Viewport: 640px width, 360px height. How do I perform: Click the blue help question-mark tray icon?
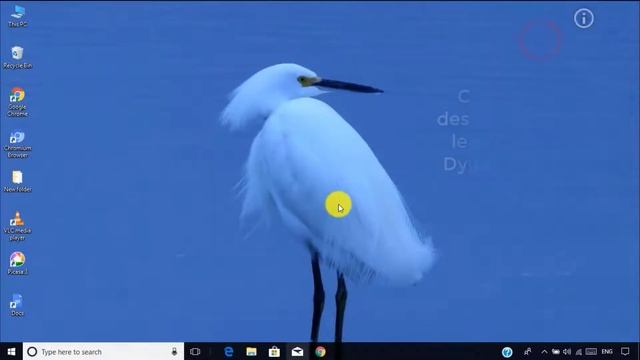click(x=507, y=352)
